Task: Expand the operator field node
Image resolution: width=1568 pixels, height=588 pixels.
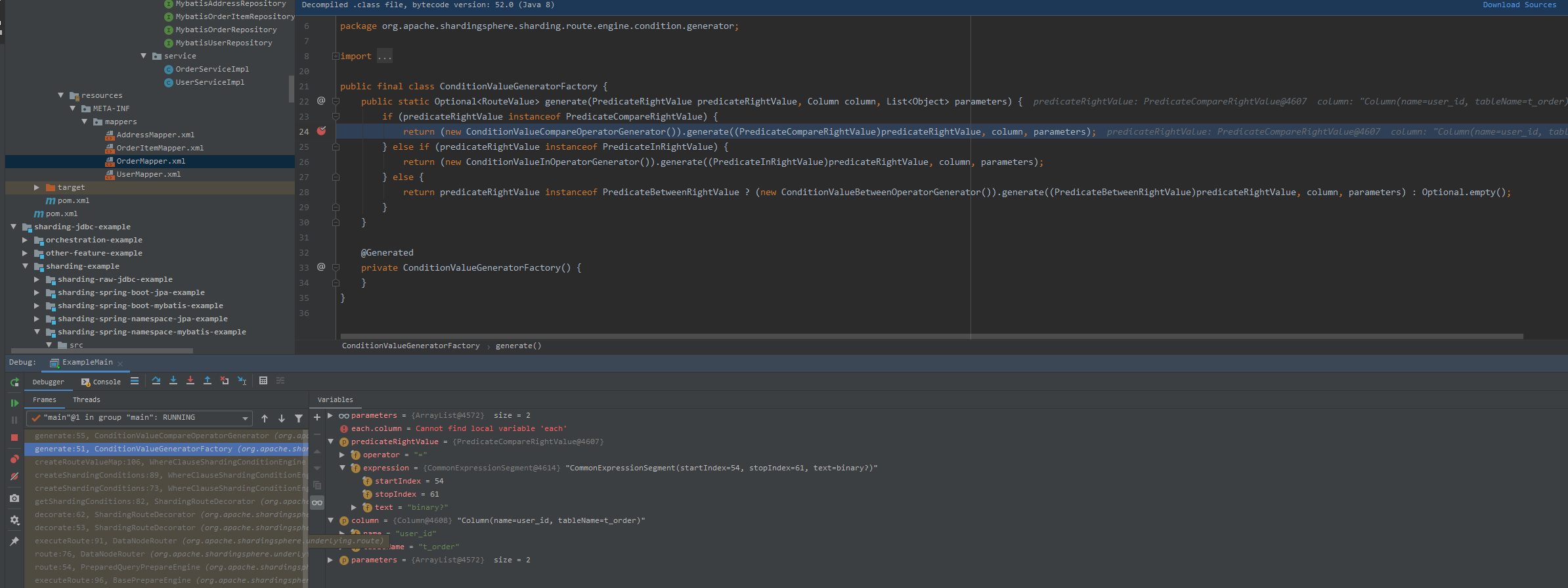Action: [x=342, y=455]
